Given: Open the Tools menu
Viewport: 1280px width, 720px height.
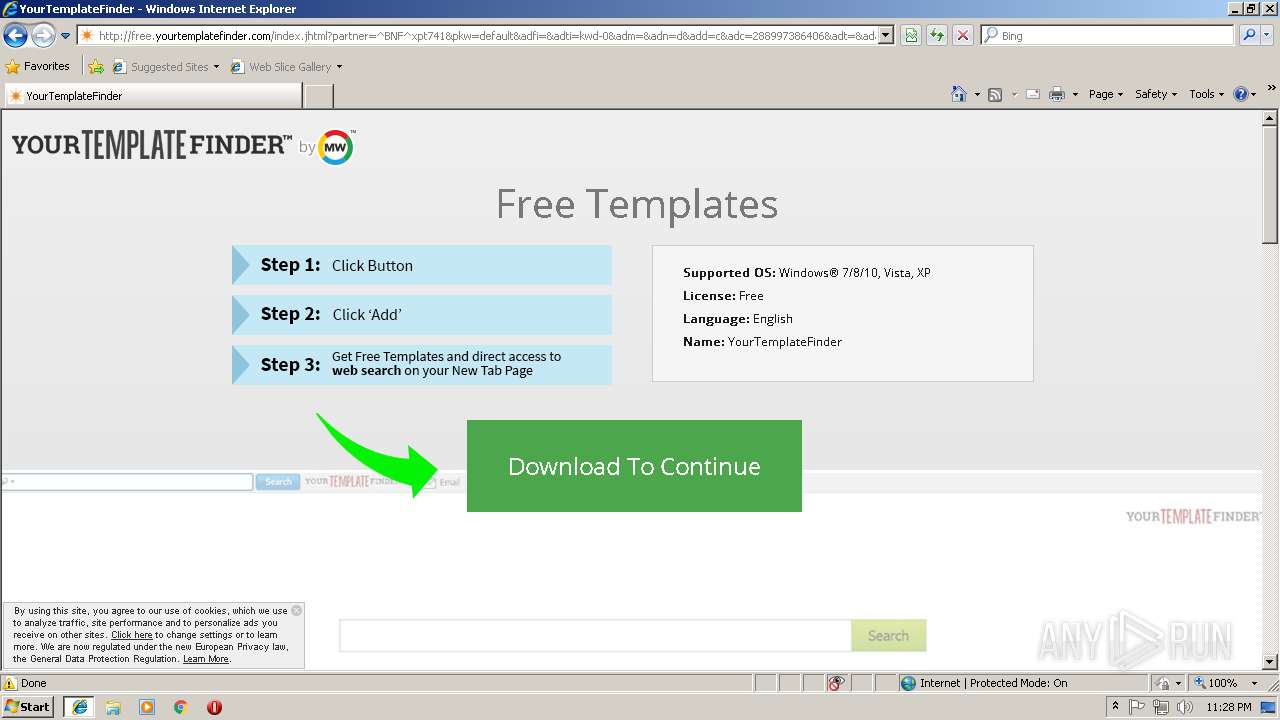Looking at the screenshot, I should click(1206, 94).
